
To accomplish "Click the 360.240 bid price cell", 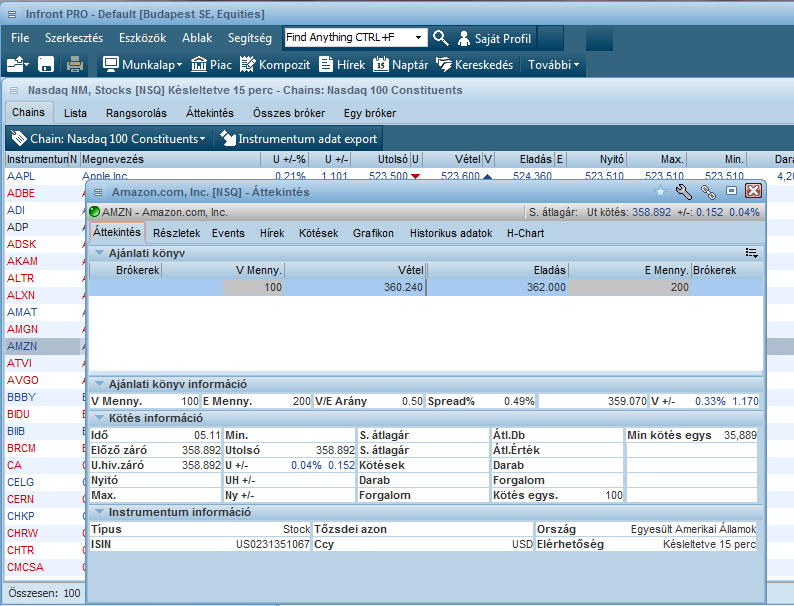I will 354,287.
